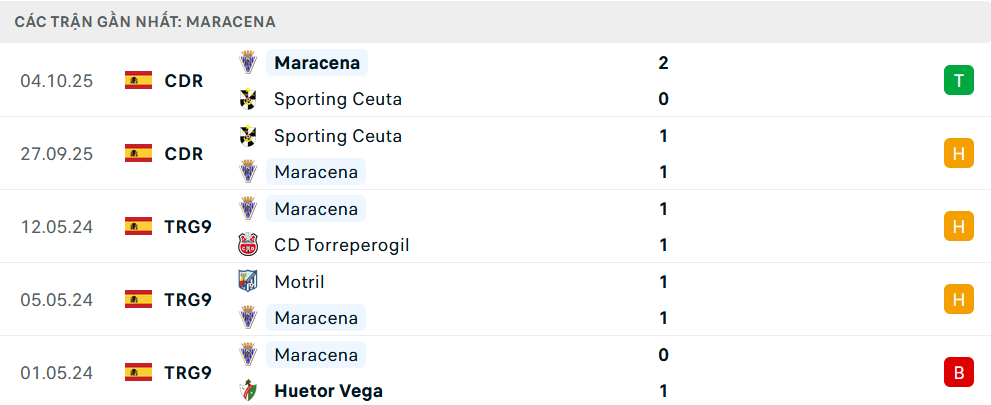
Task: Click Sporting Ceuta crest in 04.10.25 match
Action: pyautogui.click(x=248, y=99)
